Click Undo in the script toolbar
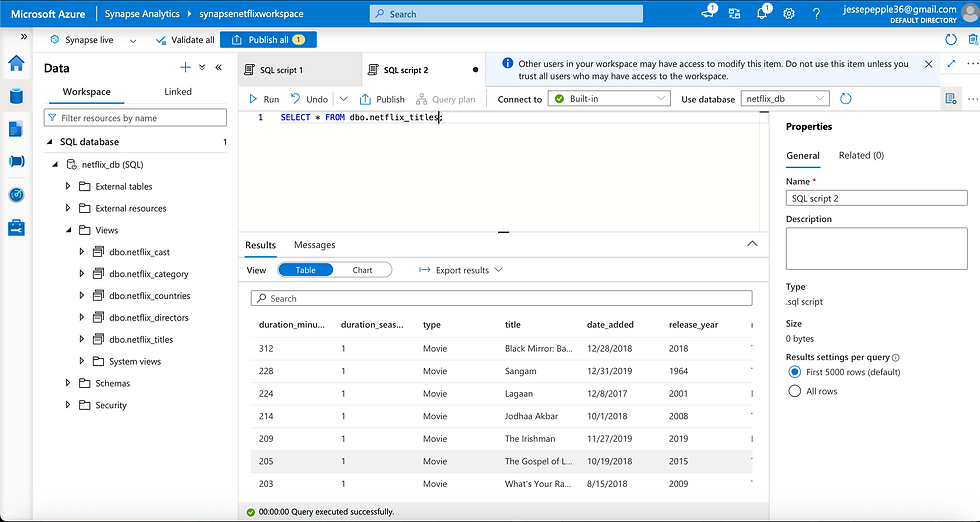980x522 pixels. pyautogui.click(x=309, y=99)
